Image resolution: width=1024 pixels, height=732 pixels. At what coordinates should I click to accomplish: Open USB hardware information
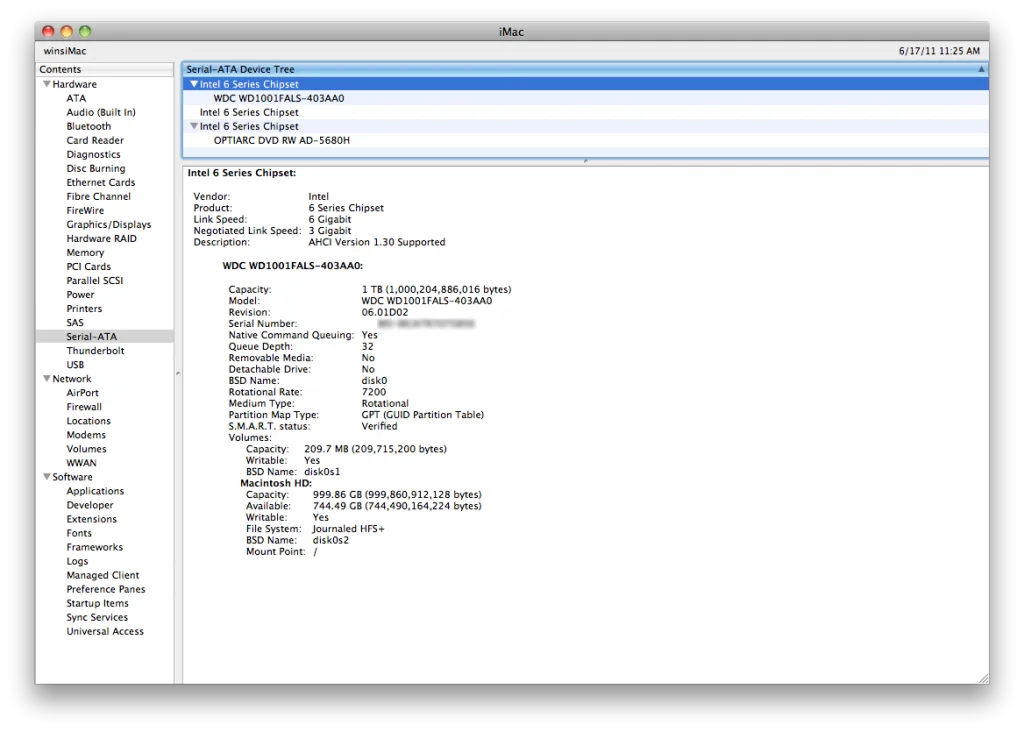(x=75, y=365)
